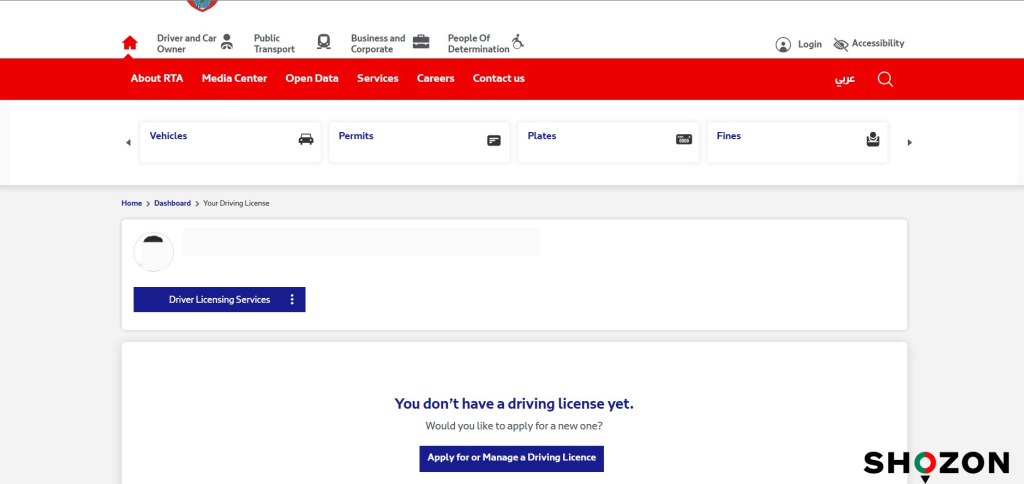Select the Plates service card
This screenshot has height=484, width=1024.
click(x=608, y=142)
